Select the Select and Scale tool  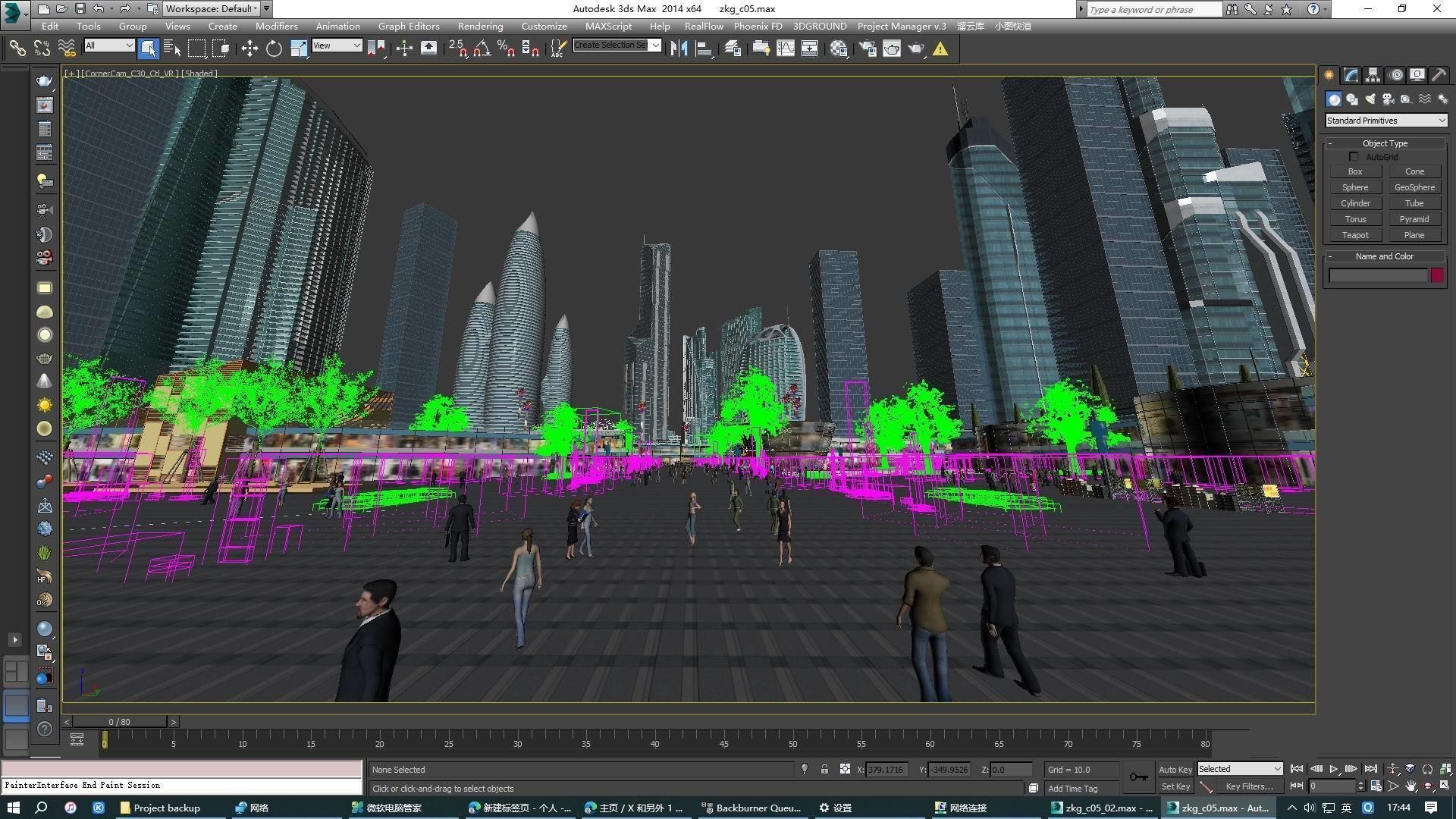299,49
